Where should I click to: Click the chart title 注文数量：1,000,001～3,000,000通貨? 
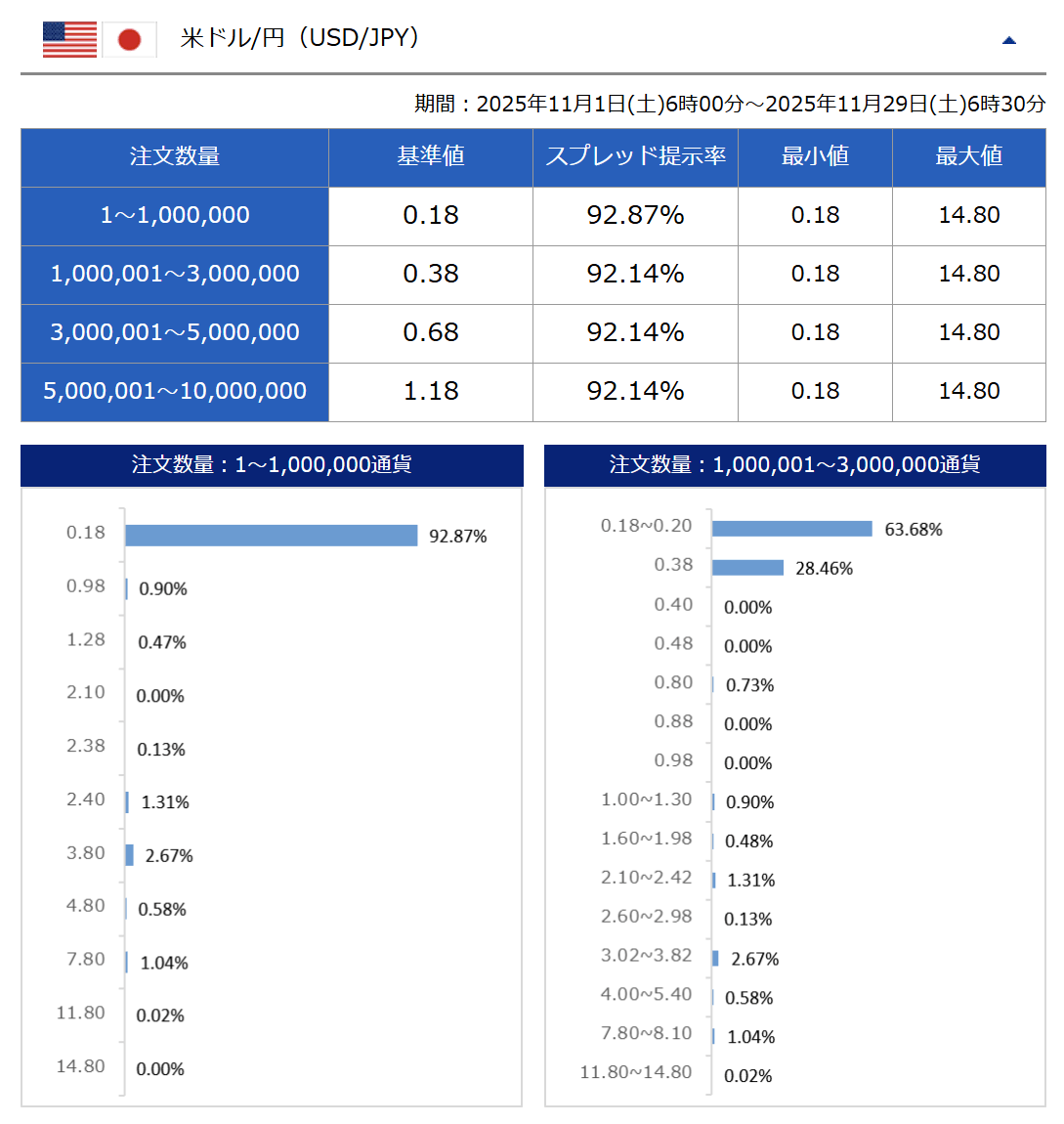pyautogui.click(x=794, y=465)
